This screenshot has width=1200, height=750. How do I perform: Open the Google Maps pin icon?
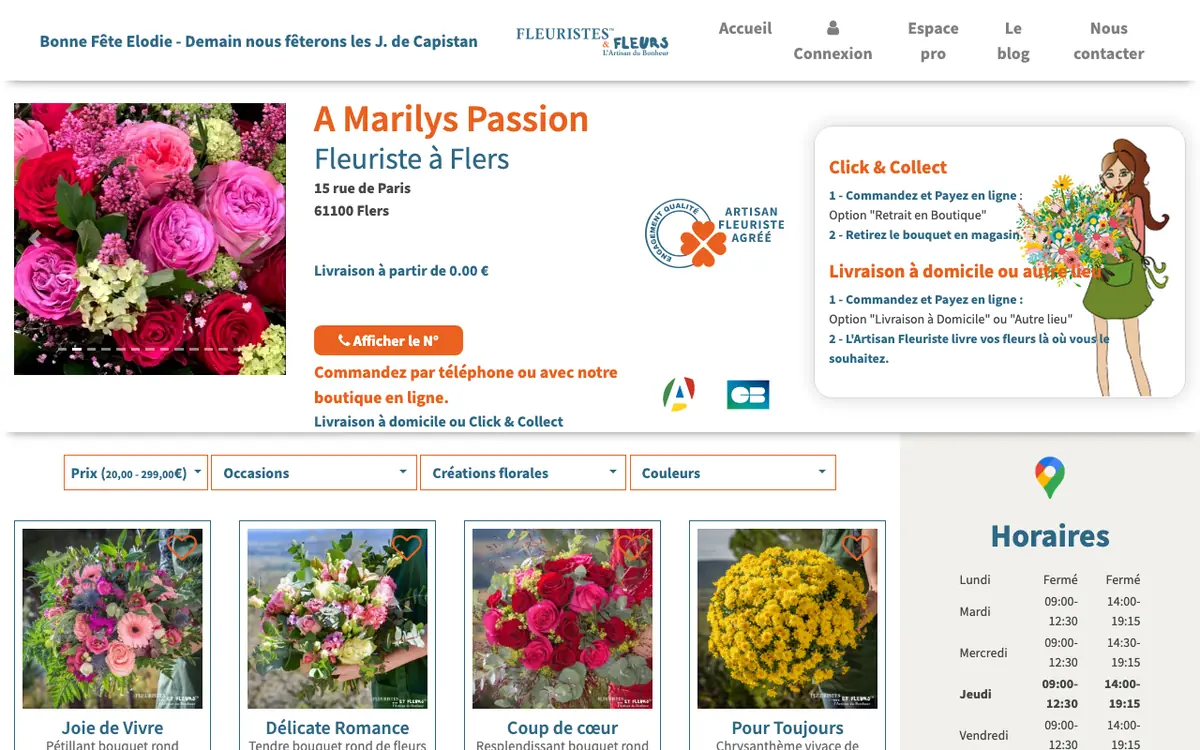(1050, 478)
